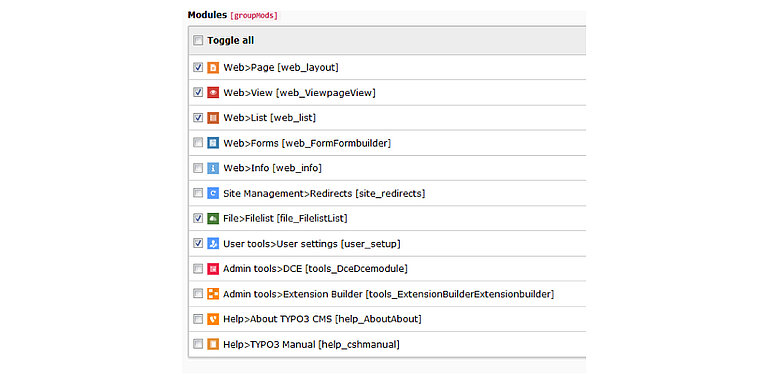
Task: Click the red eye Web>View icon
Action: pyautogui.click(x=213, y=93)
